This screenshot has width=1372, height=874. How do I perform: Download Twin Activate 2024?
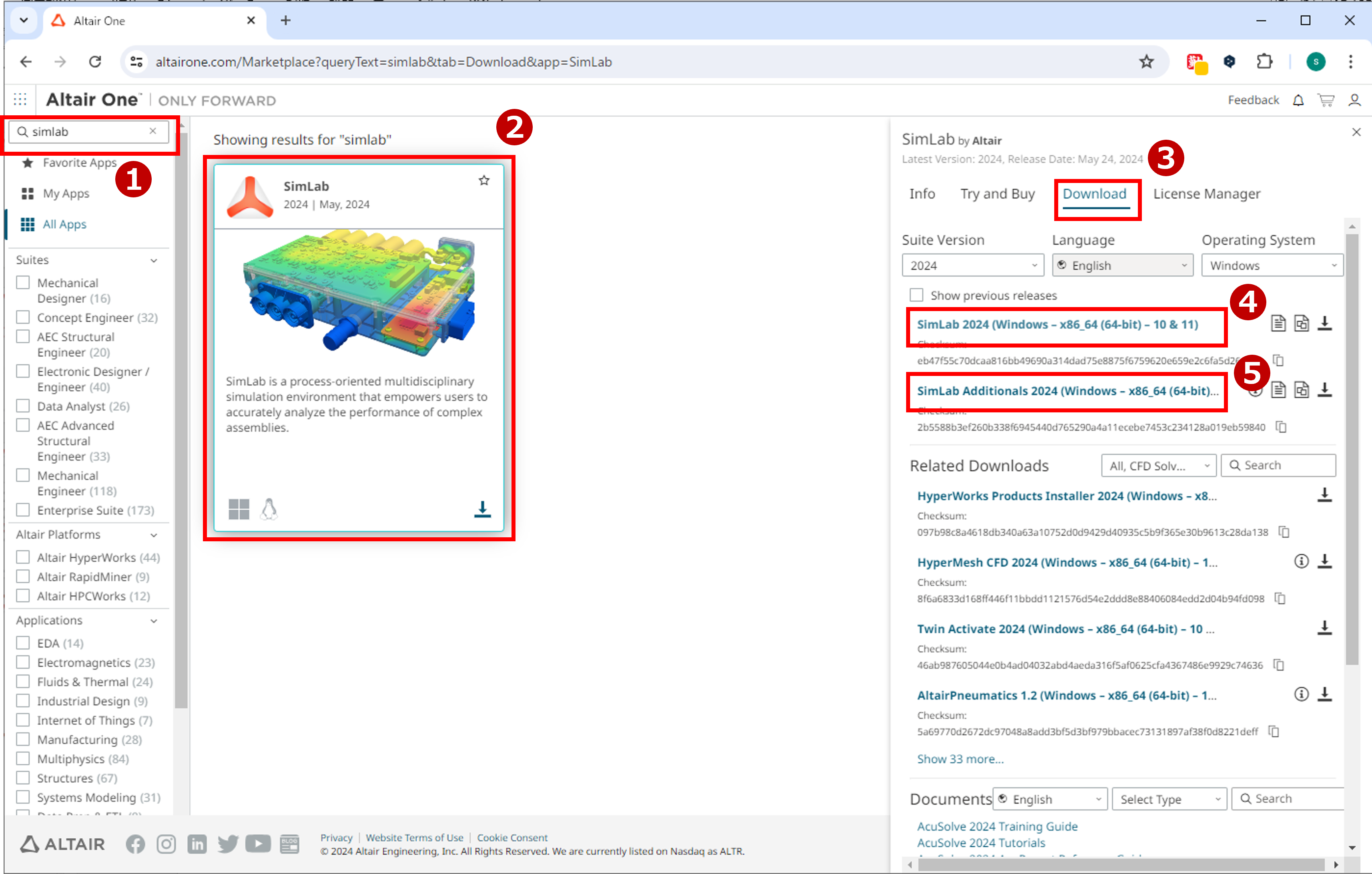[x=1325, y=628]
